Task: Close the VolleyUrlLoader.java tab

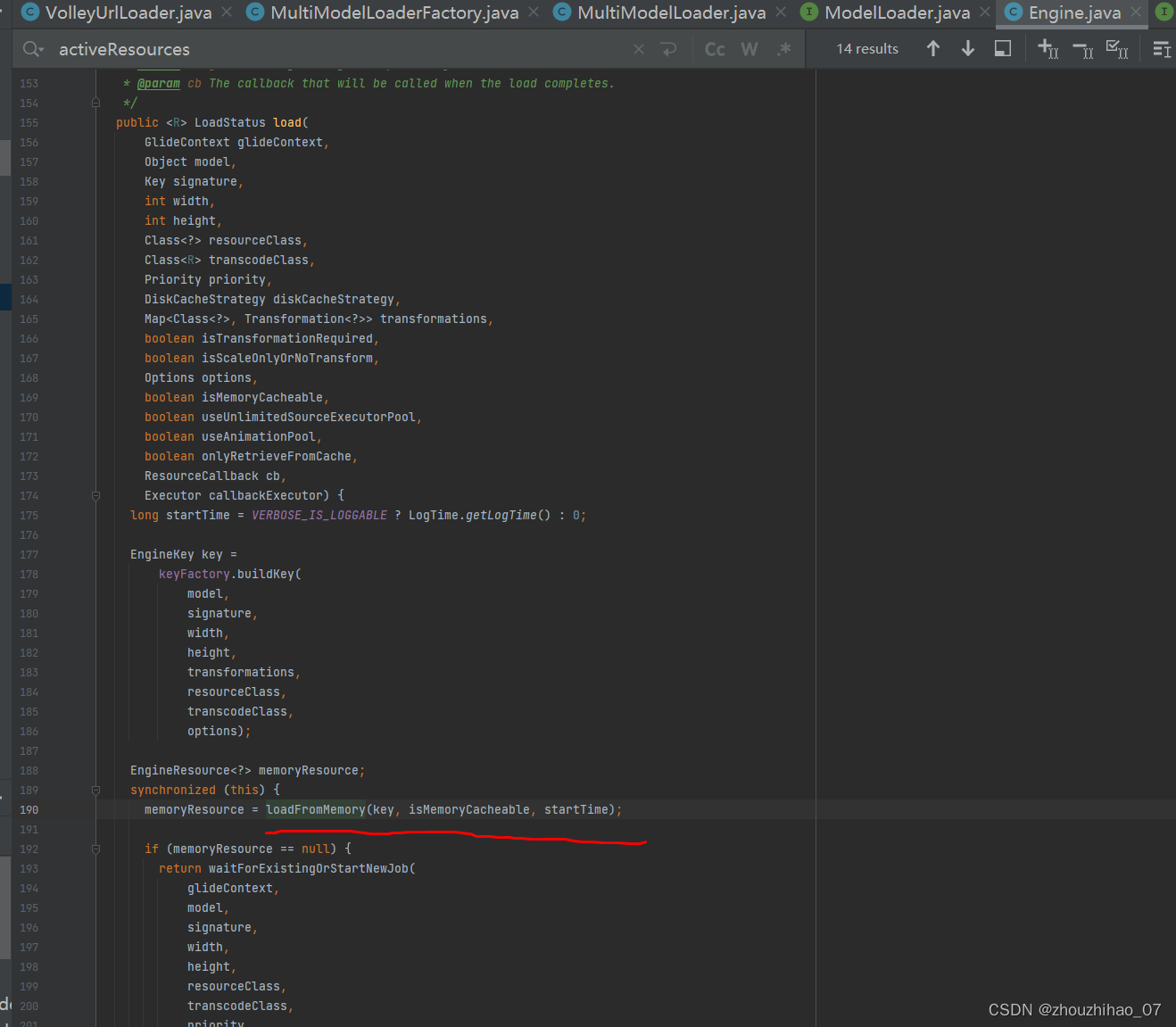Action: pos(227,12)
